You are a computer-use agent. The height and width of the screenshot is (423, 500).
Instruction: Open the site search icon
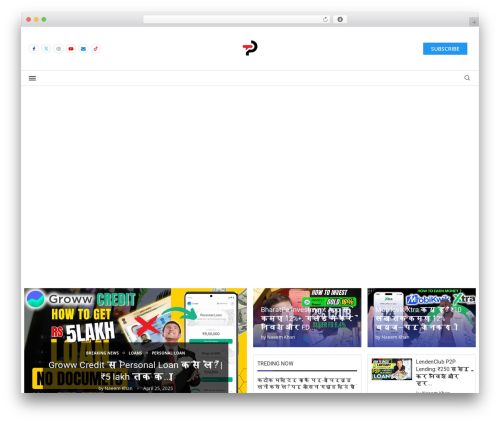point(467,78)
